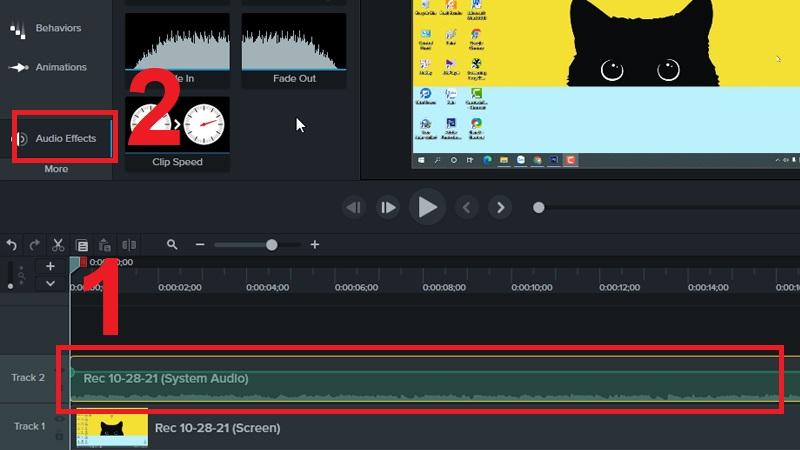Click the track height slider knob
This screenshot has width=800, height=450.
[10, 286]
